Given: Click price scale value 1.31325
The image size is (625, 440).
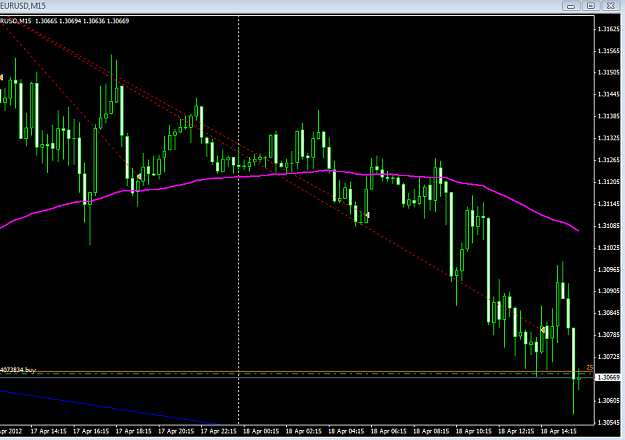Looking at the screenshot, I should tap(609, 138).
